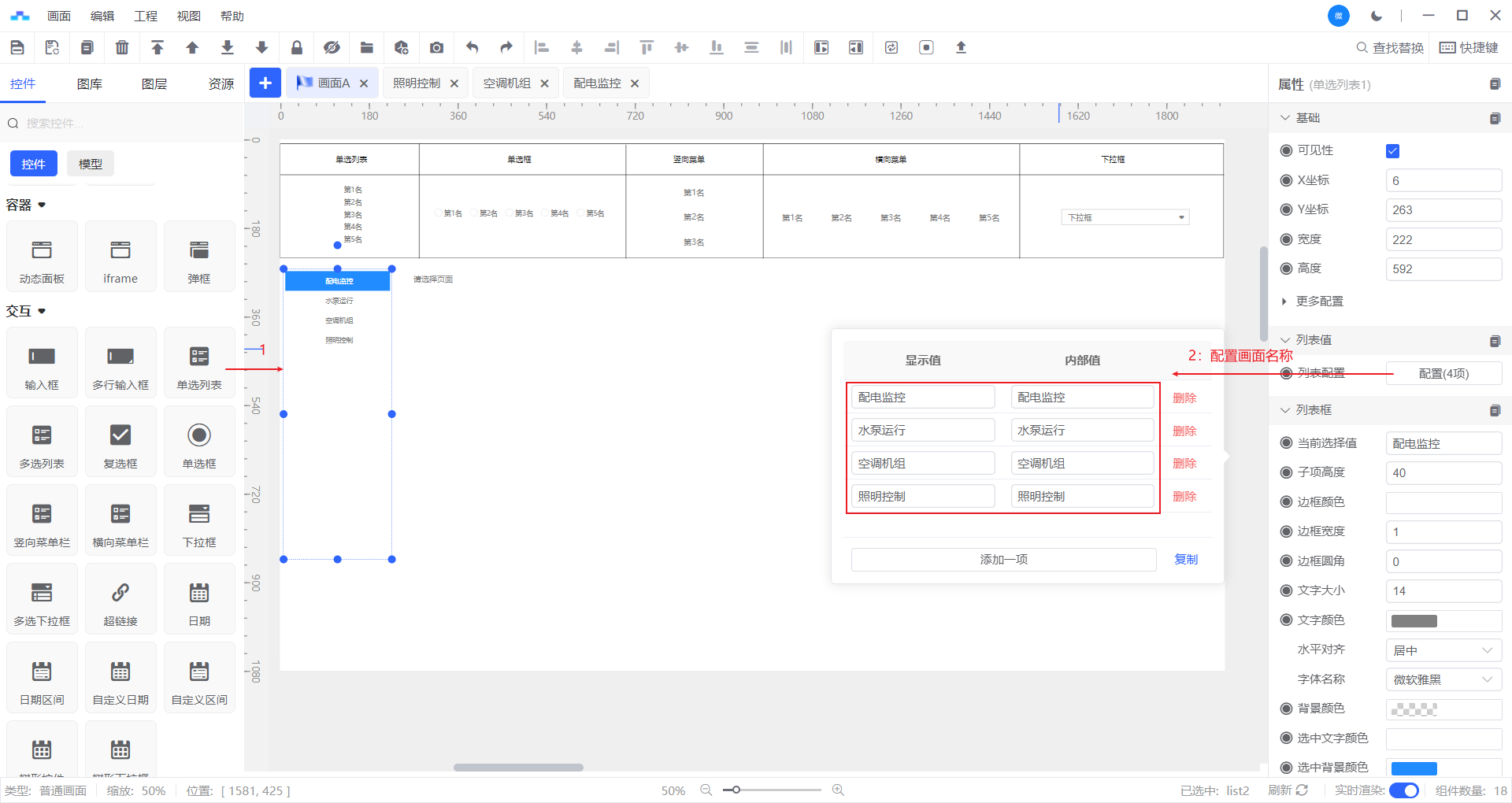Click the camera screenshot icon
This screenshot has width=1512, height=803.
point(436,48)
